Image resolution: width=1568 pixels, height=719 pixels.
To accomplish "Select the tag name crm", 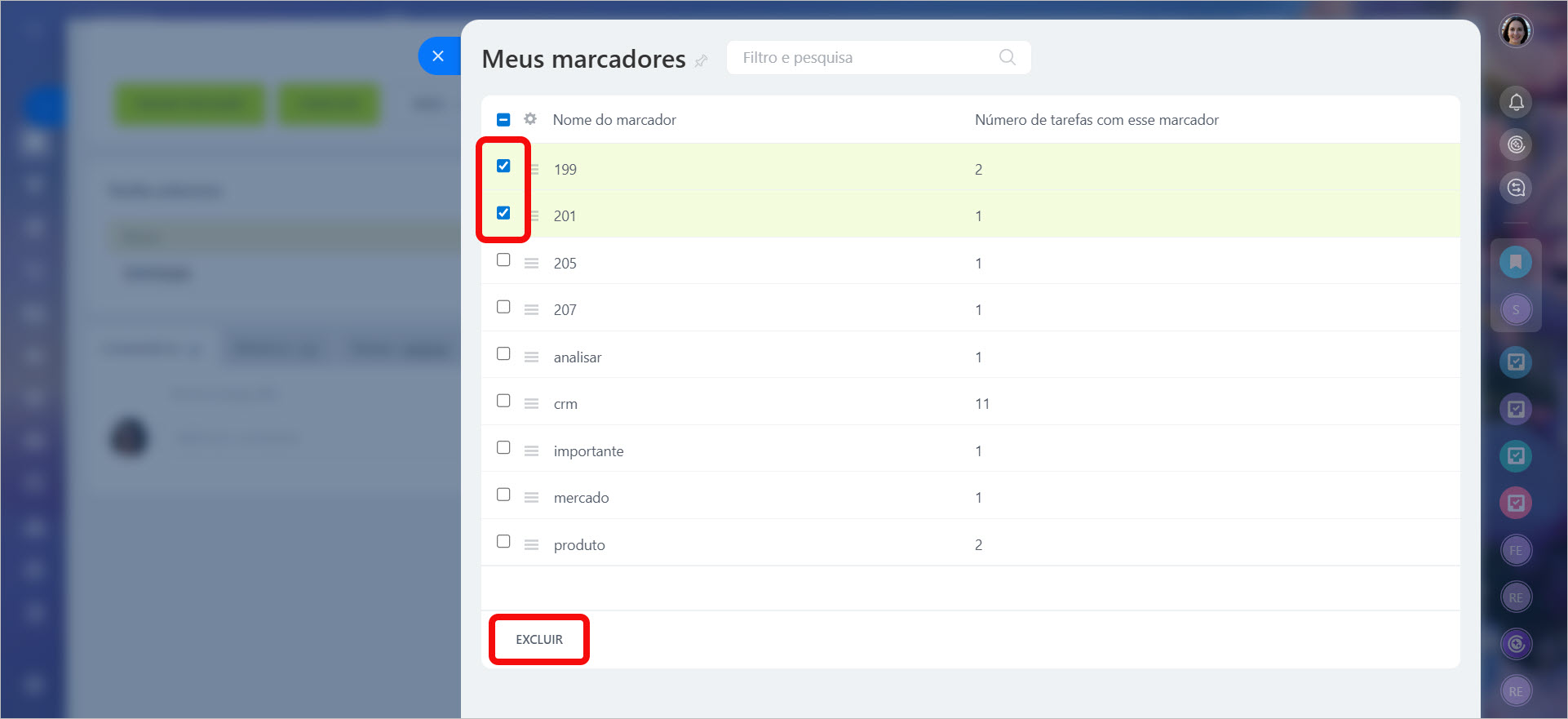I will pos(565,404).
